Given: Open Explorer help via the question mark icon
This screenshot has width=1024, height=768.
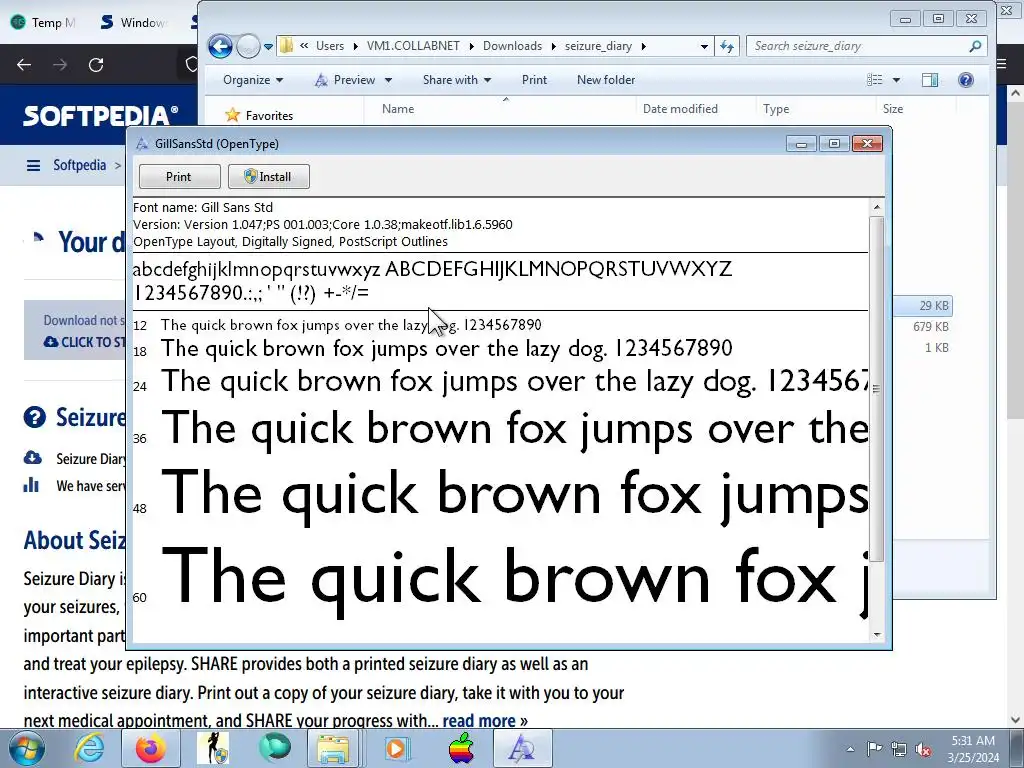Looking at the screenshot, I should (x=966, y=80).
